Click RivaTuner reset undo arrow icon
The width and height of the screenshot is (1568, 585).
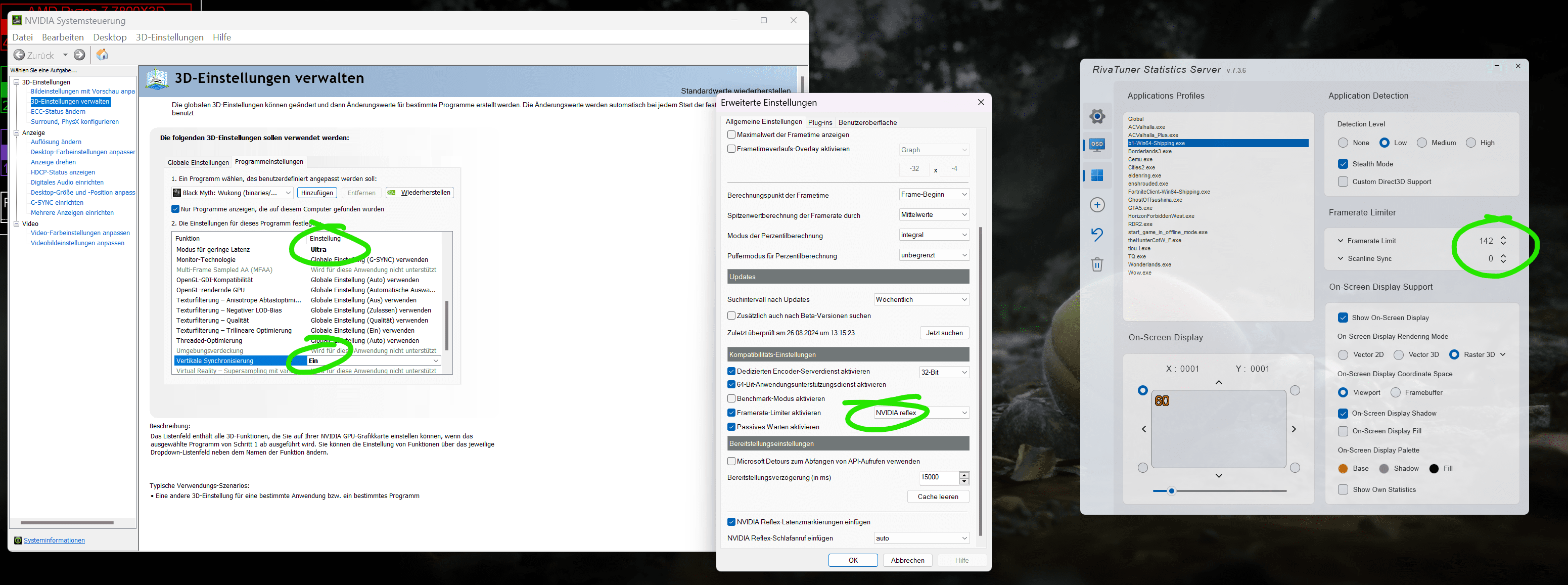coord(1097,235)
